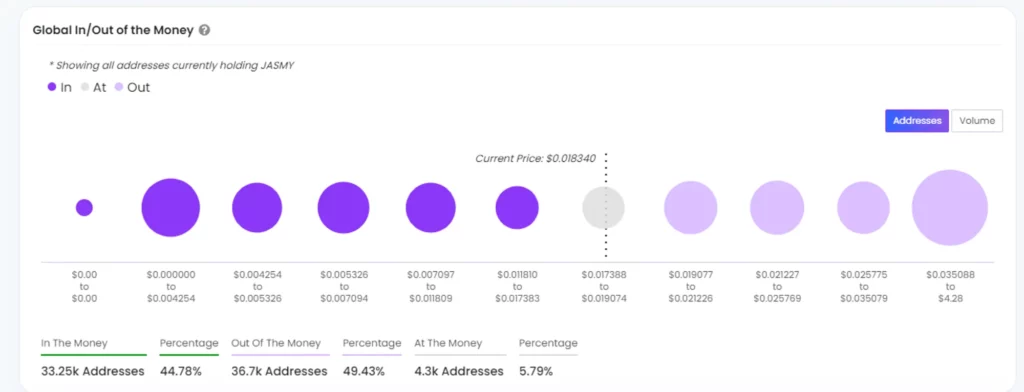
Task: Click the 5.79% percentage value
Action: point(536,372)
